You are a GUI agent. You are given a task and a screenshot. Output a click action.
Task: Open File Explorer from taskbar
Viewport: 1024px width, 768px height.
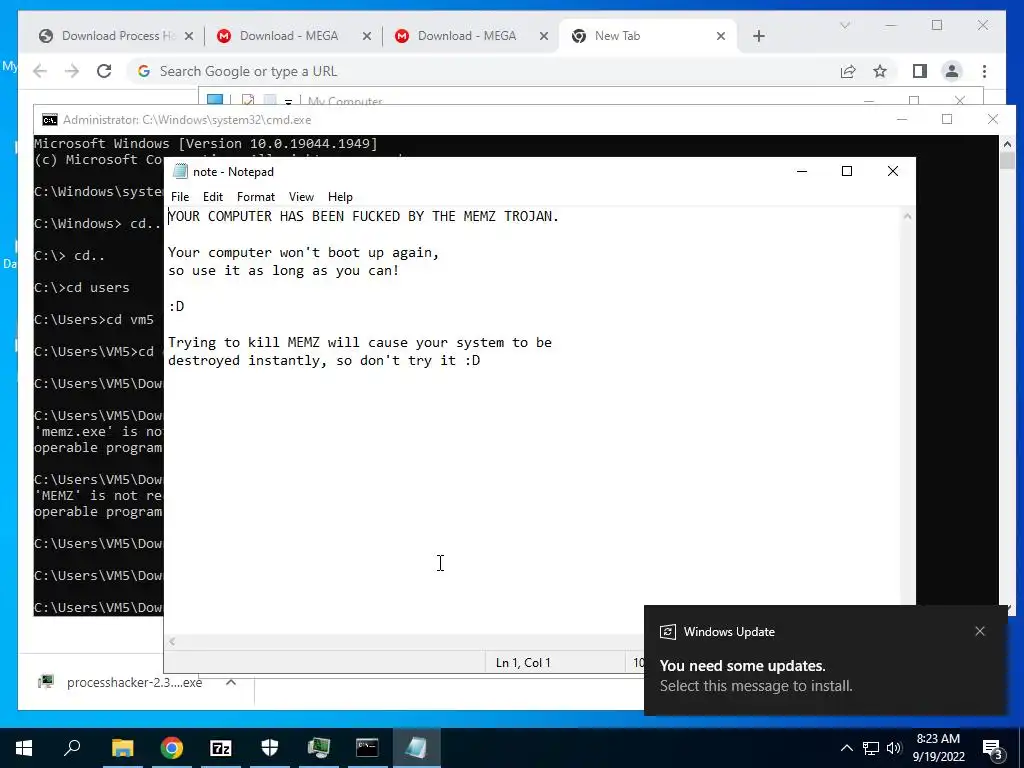(x=122, y=748)
